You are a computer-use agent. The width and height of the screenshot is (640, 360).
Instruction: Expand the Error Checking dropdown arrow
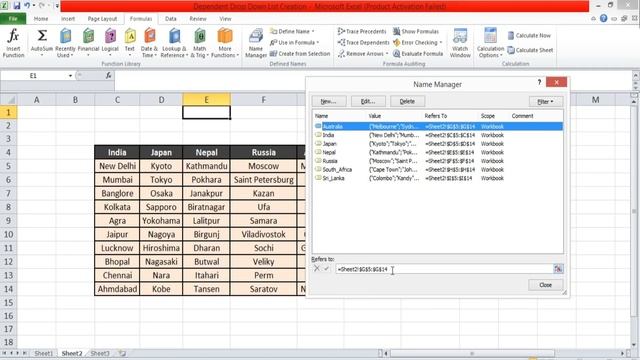point(441,42)
